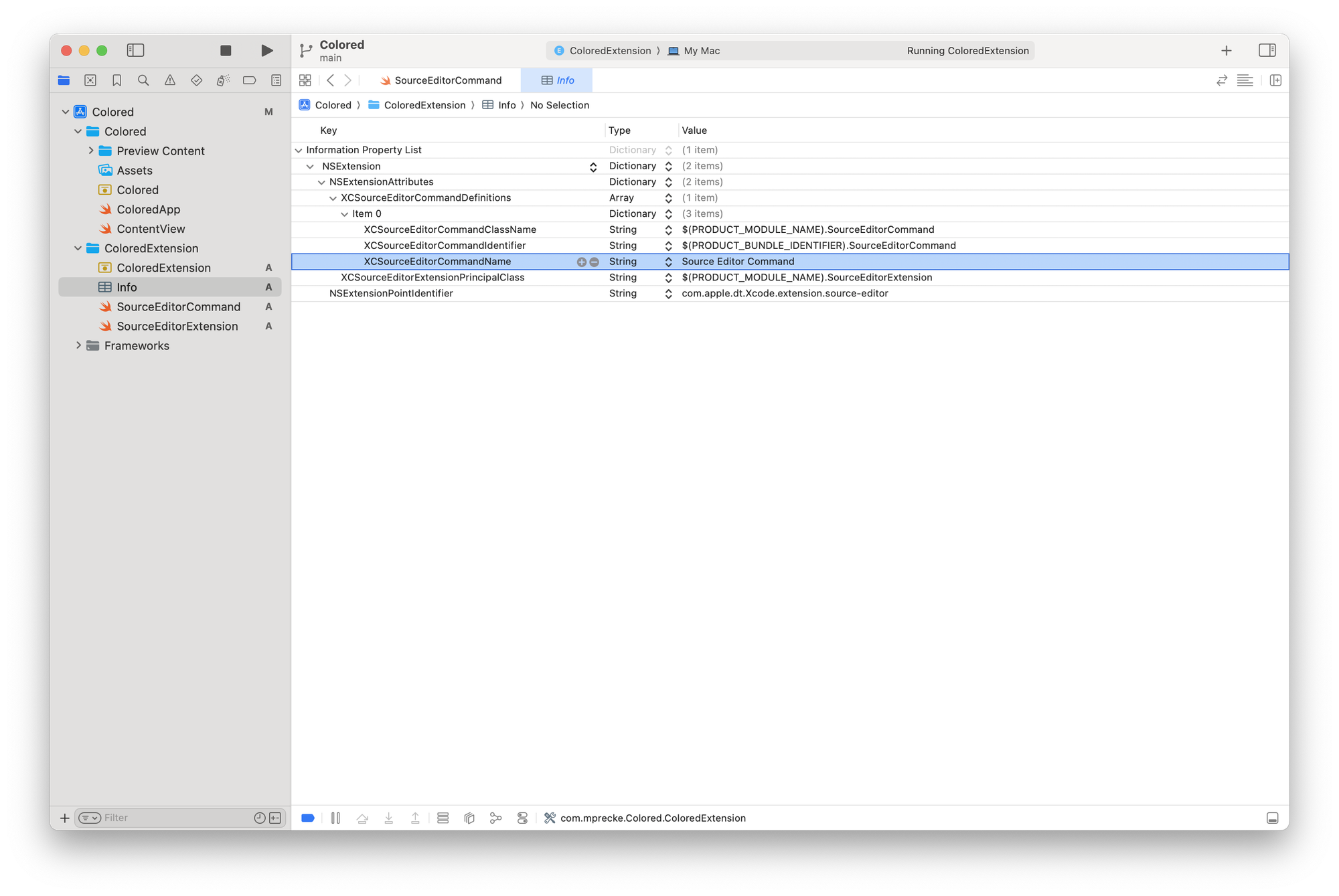
Task: Go back in editor history
Action: point(330,80)
